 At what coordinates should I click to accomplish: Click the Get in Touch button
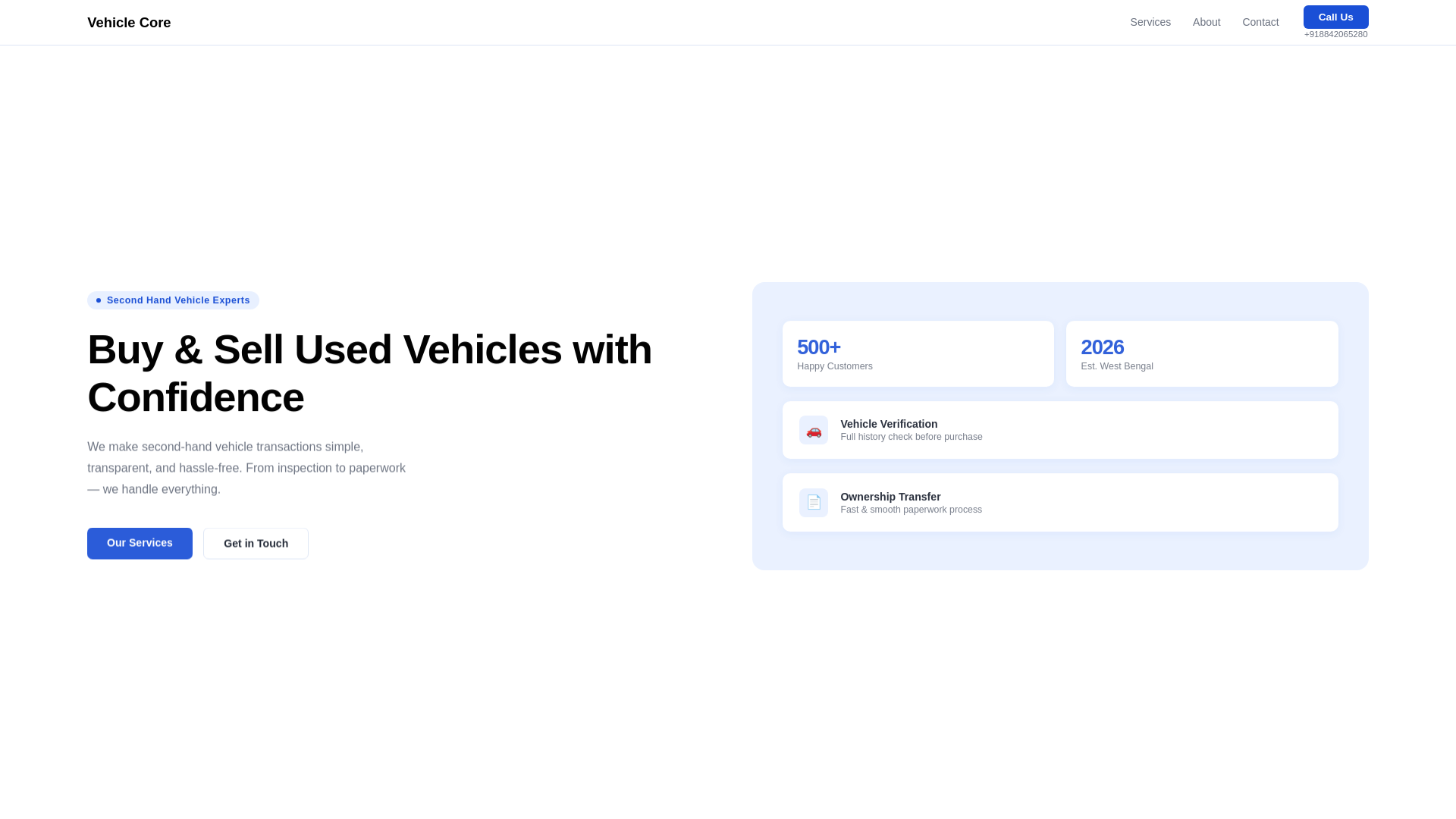256,543
